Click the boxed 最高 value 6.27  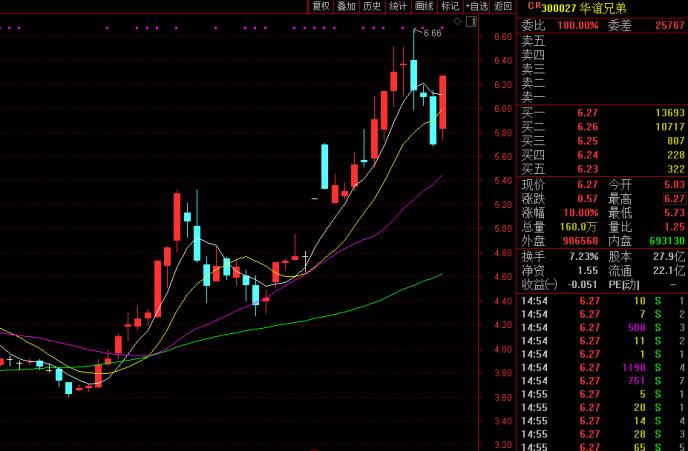pos(672,198)
